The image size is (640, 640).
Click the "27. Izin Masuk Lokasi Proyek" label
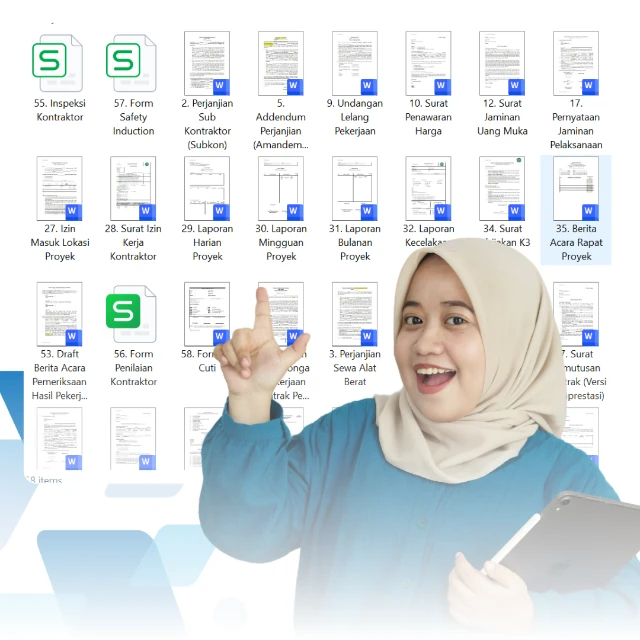click(60, 242)
